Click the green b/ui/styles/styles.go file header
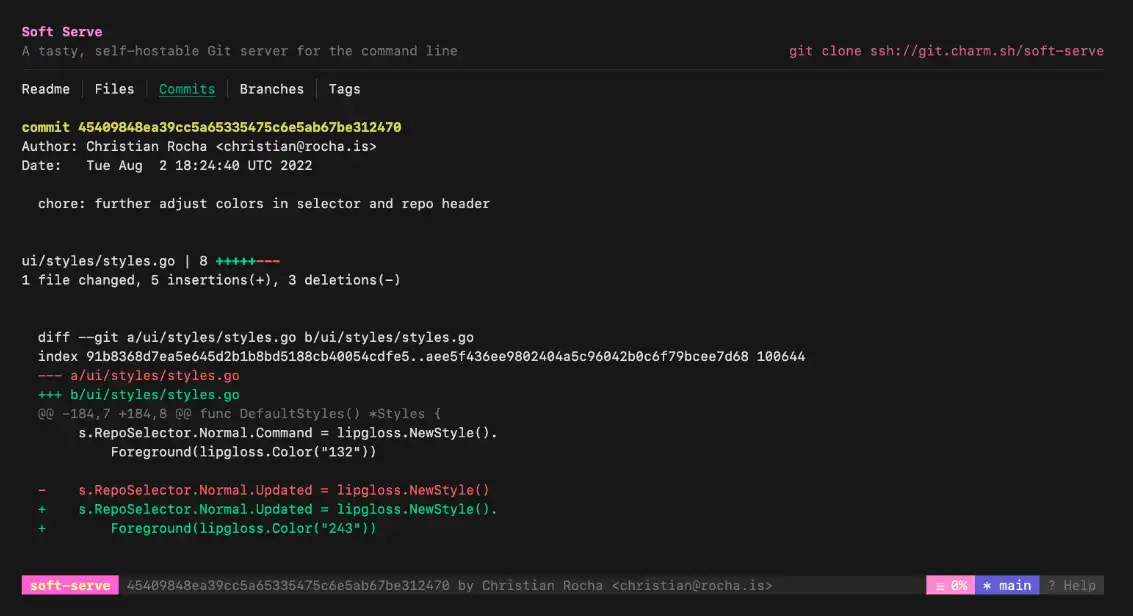 tap(139, 395)
